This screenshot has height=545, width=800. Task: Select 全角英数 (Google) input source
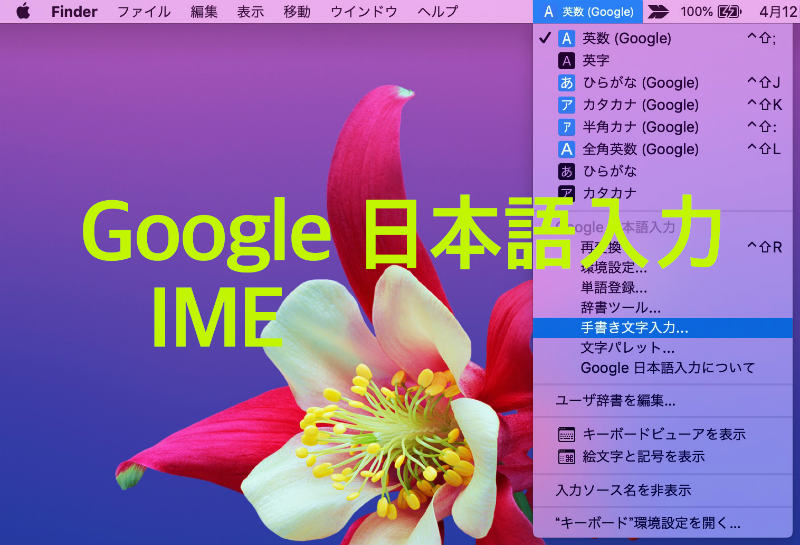pyautogui.click(x=663, y=149)
